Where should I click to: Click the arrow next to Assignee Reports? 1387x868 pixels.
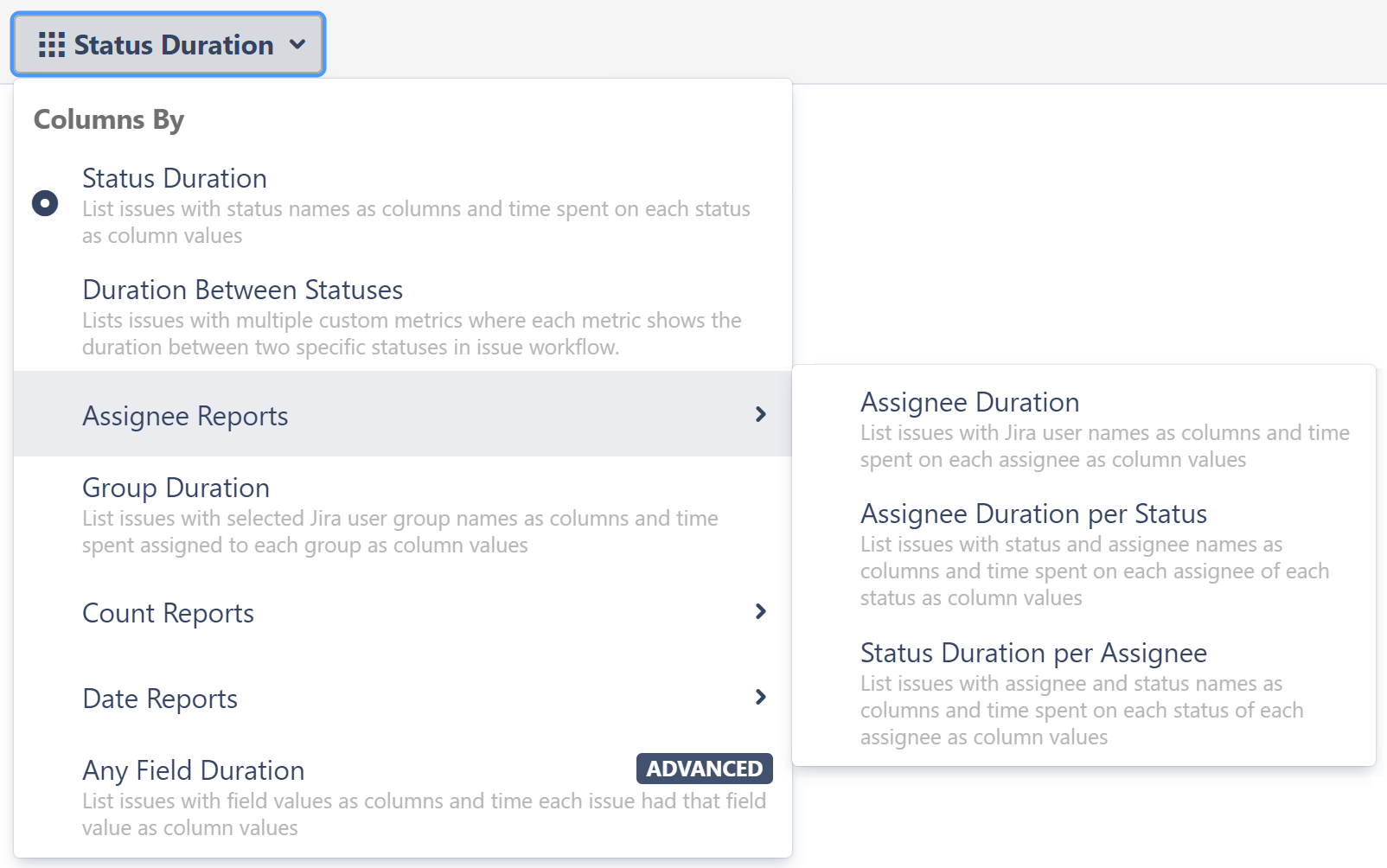[x=760, y=415]
